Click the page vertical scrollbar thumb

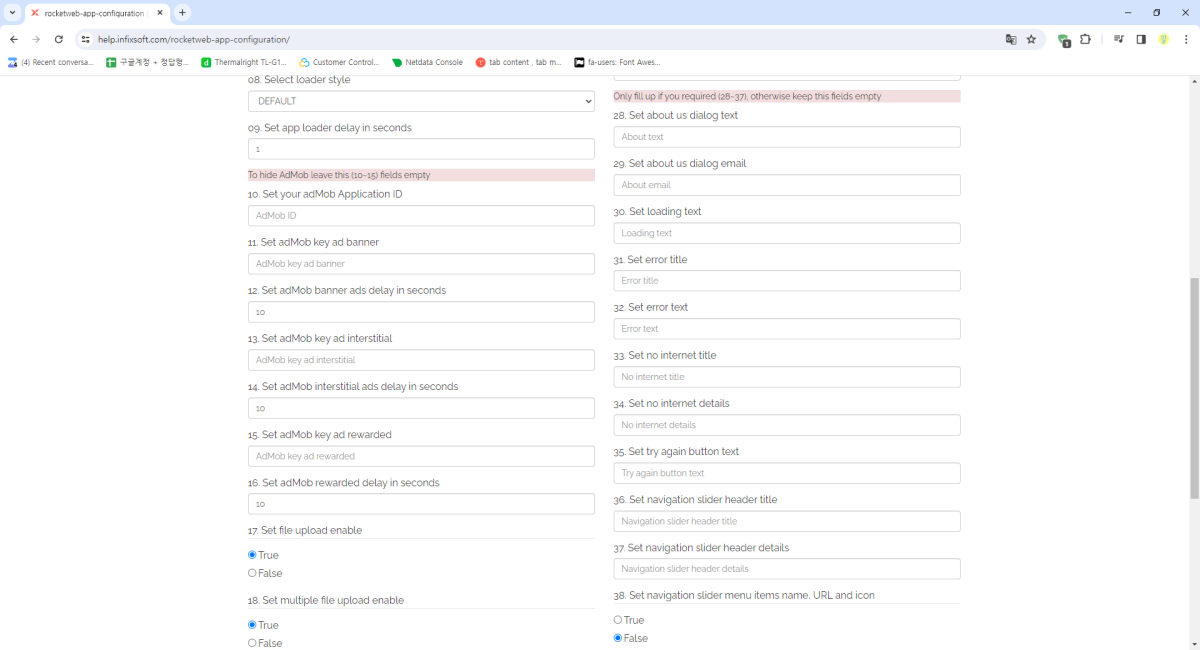coord(1194,388)
